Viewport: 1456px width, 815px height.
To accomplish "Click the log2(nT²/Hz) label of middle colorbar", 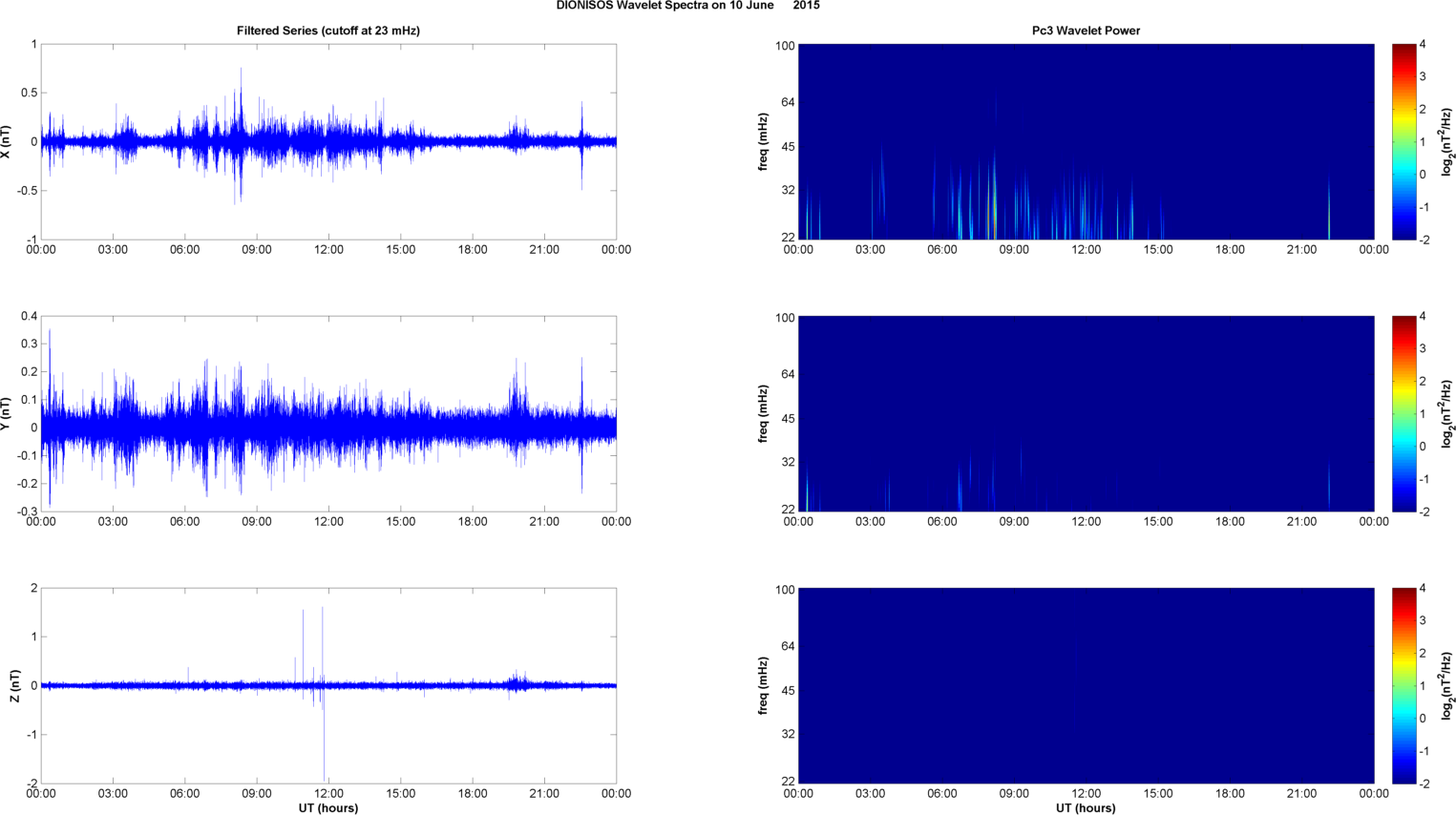I will 1446,413.
